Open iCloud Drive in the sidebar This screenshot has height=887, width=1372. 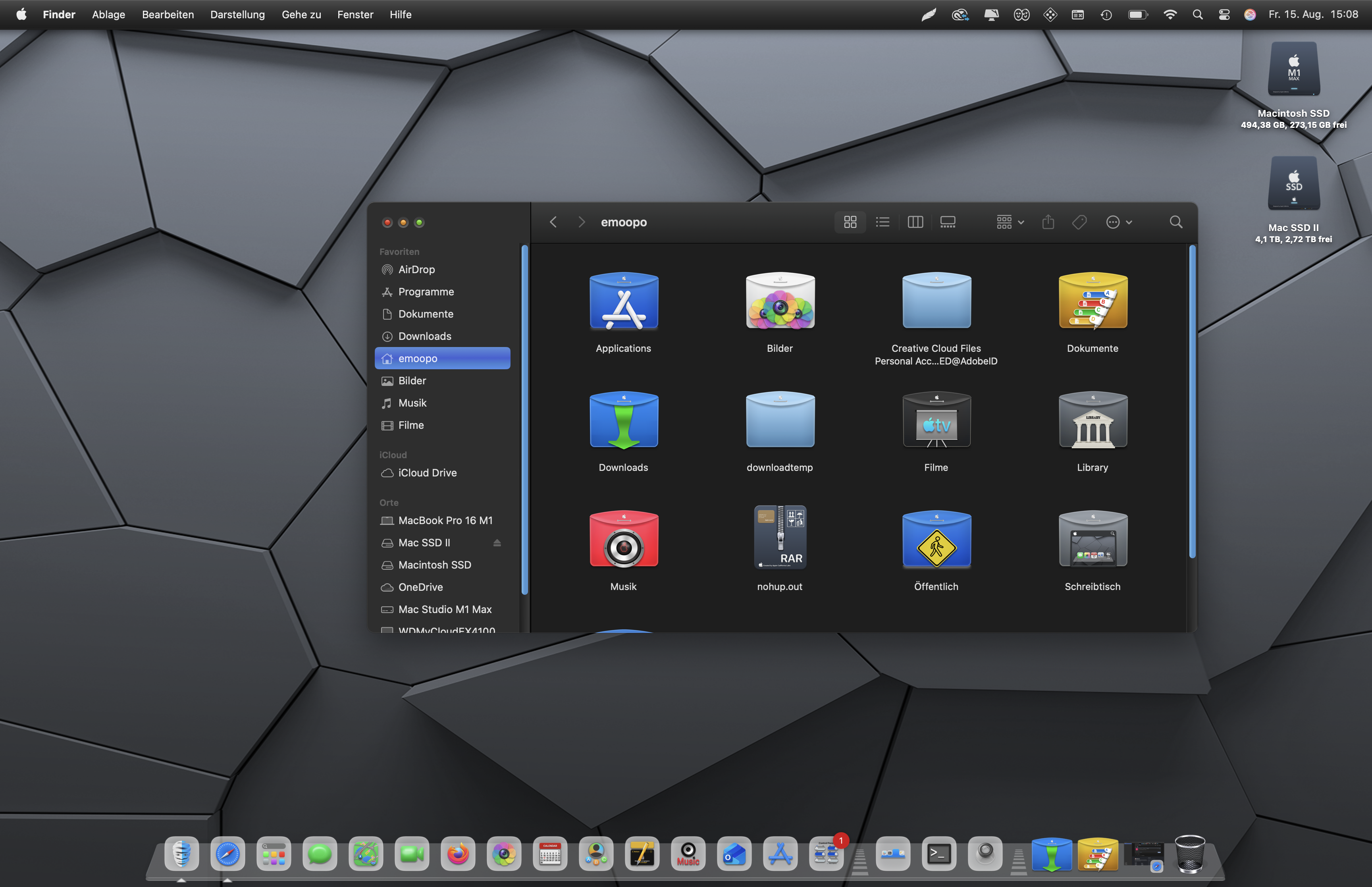point(442,473)
